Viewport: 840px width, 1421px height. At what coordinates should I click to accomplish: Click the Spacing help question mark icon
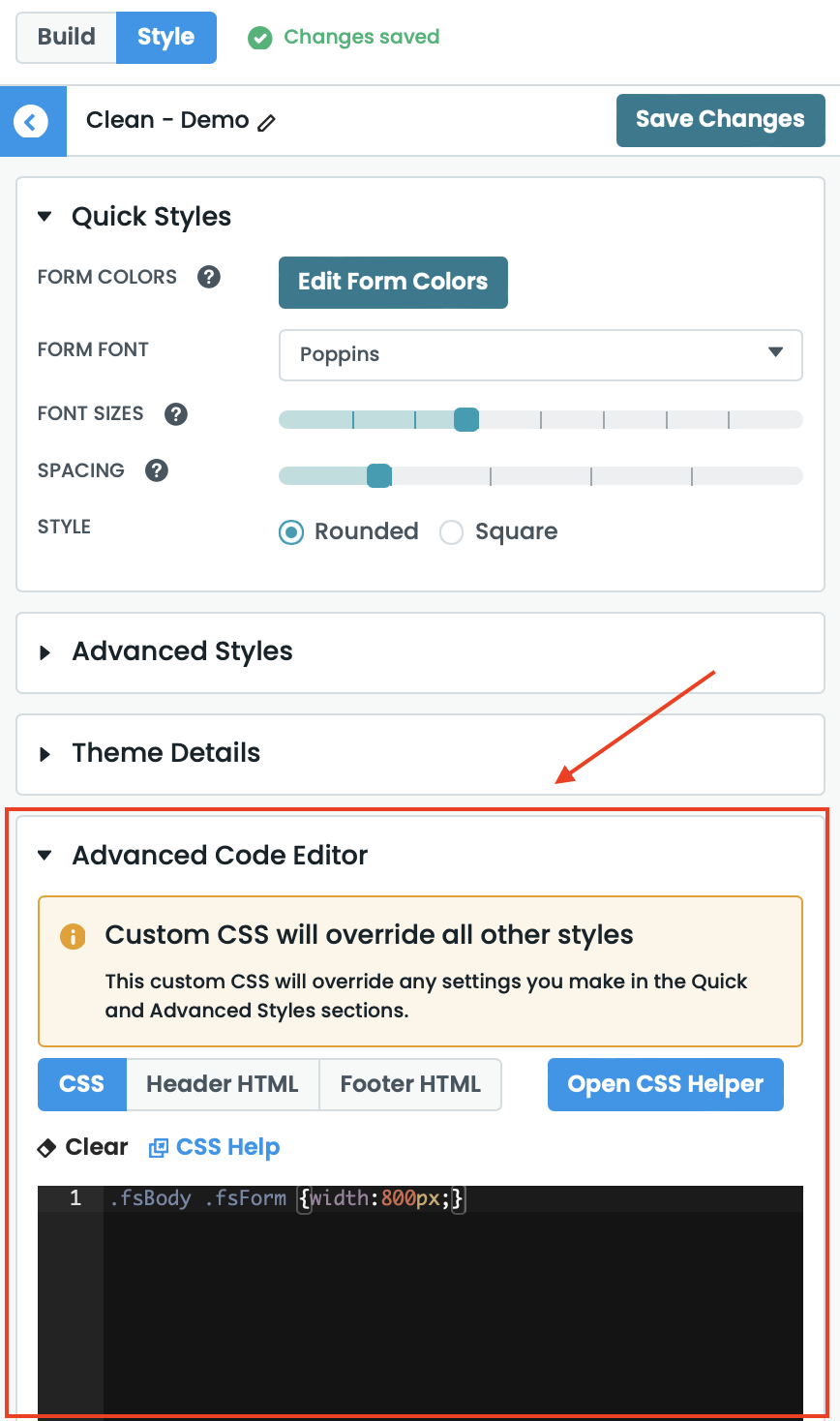[x=157, y=470]
